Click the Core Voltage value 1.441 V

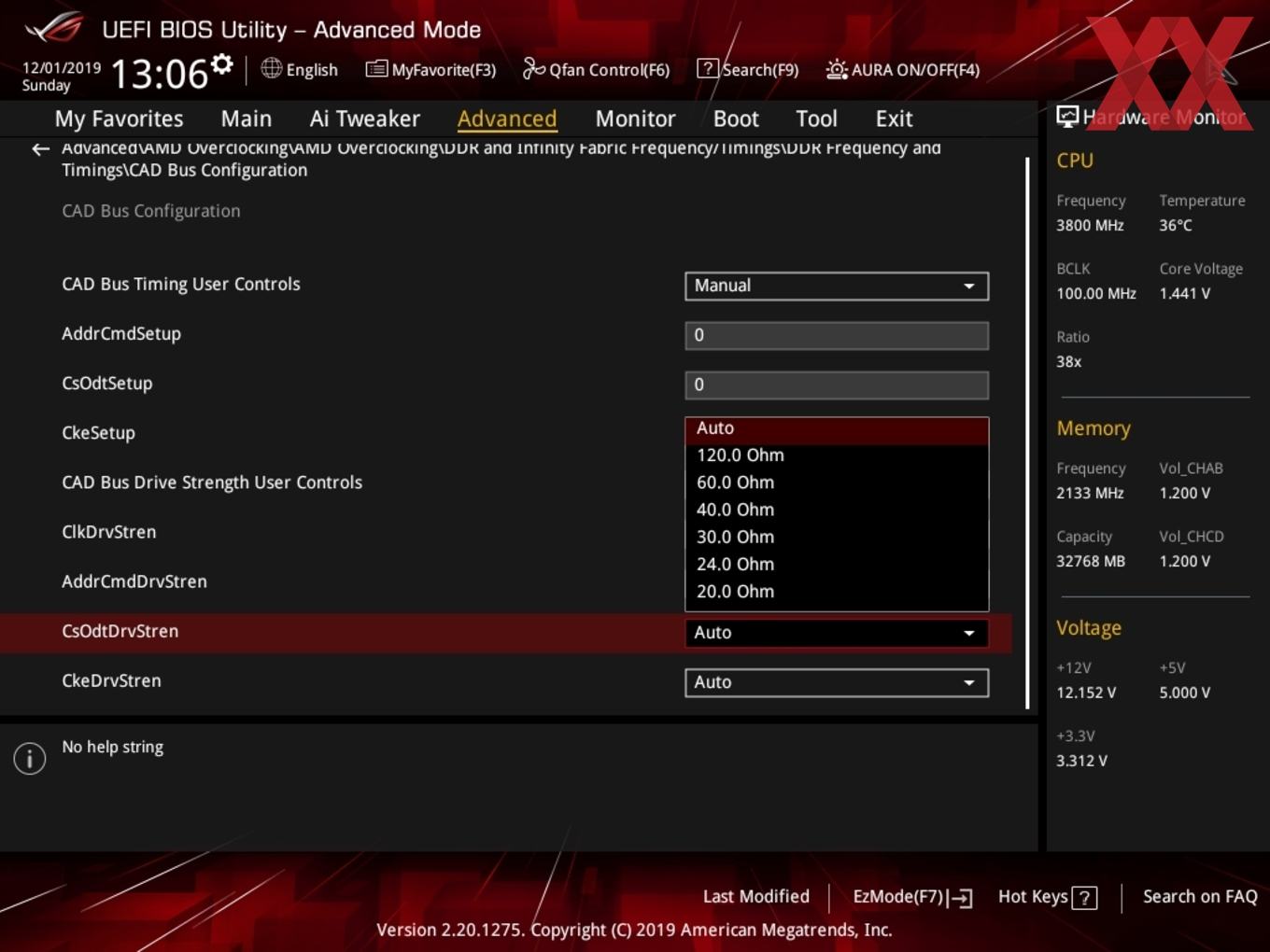point(1184,294)
